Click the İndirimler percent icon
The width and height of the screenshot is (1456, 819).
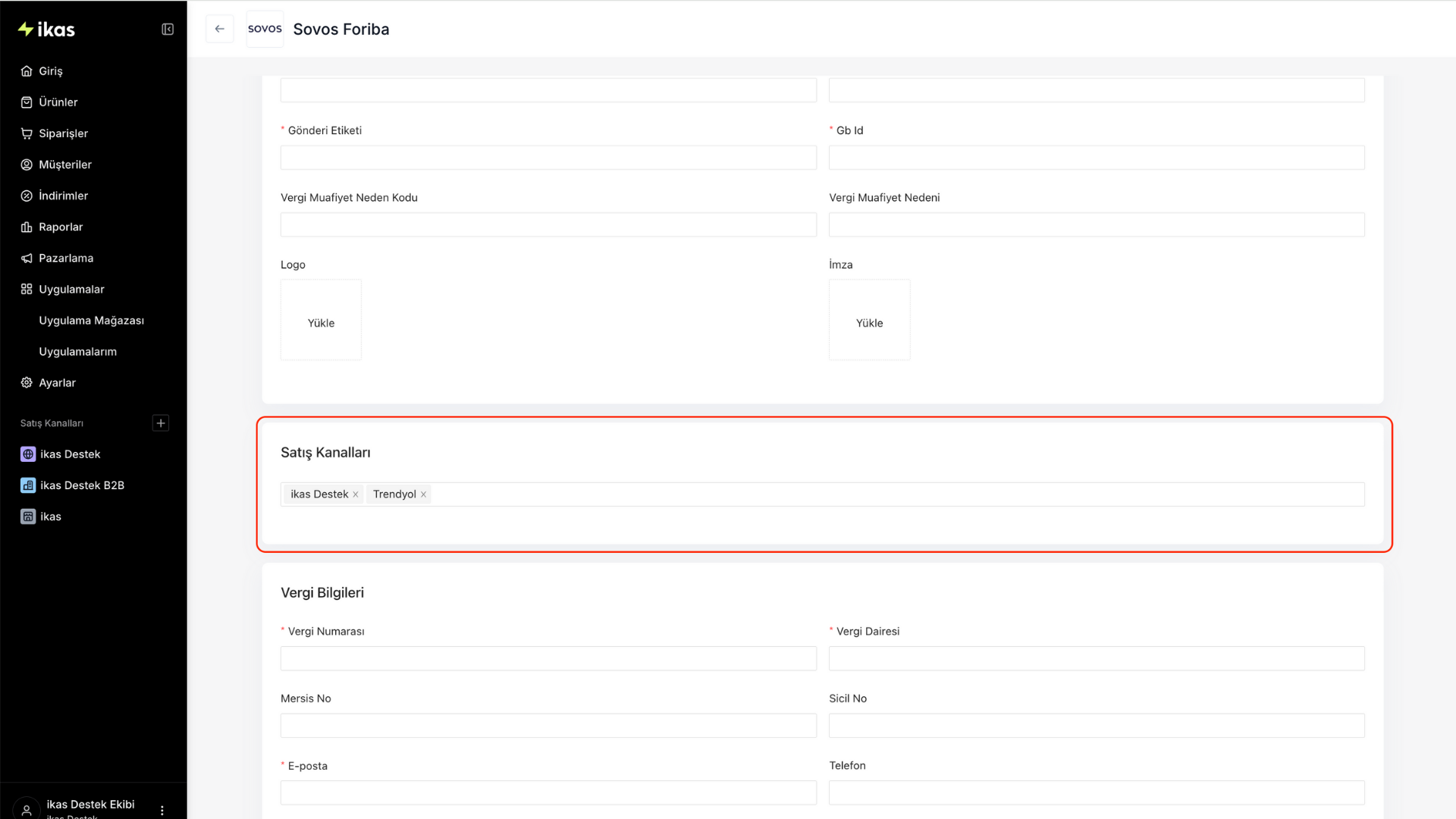[27, 196]
